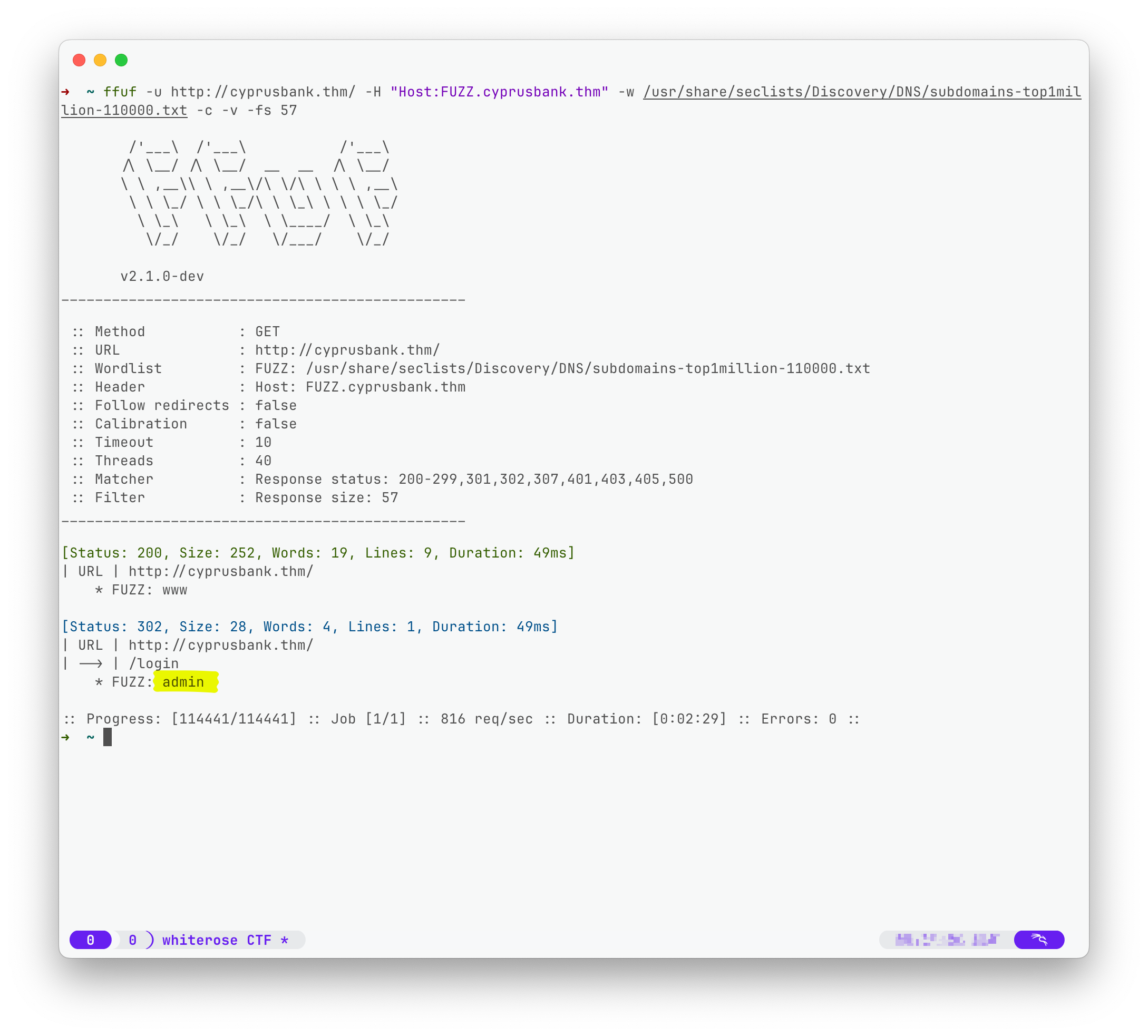
Task: Click the '-fs 57' flag in command
Action: coord(271,111)
